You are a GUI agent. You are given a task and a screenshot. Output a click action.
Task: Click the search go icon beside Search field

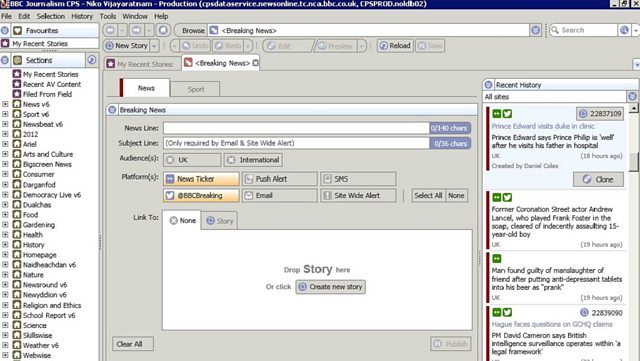624,30
